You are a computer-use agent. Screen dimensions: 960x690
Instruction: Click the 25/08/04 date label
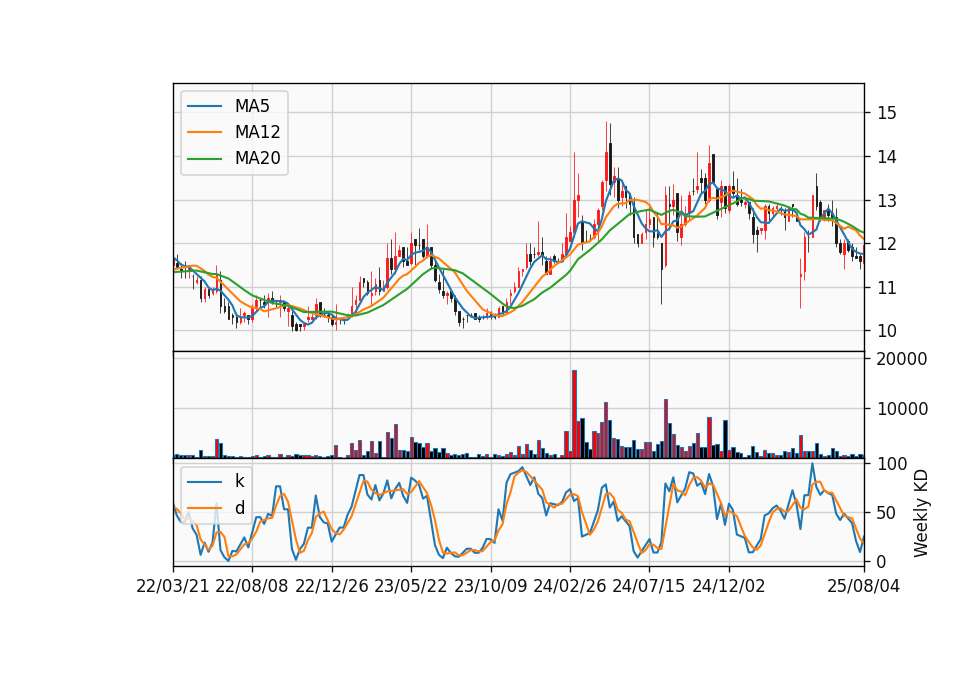click(x=864, y=586)
